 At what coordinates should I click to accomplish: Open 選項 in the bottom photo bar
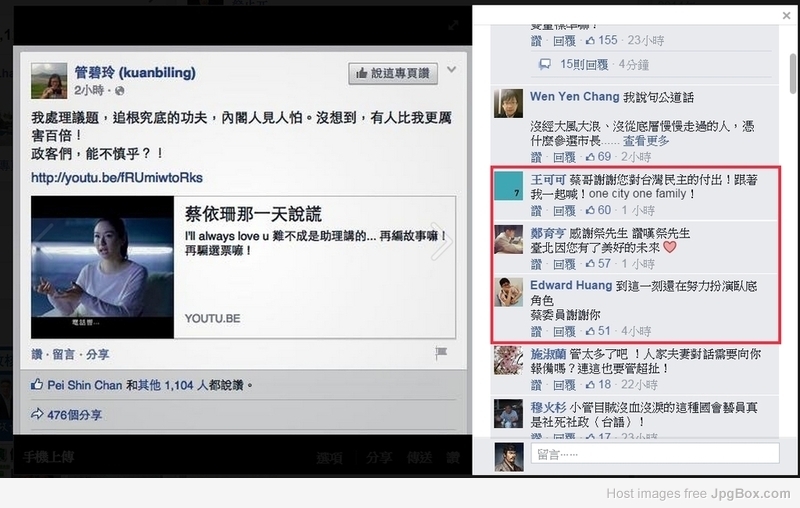[329, 458]
